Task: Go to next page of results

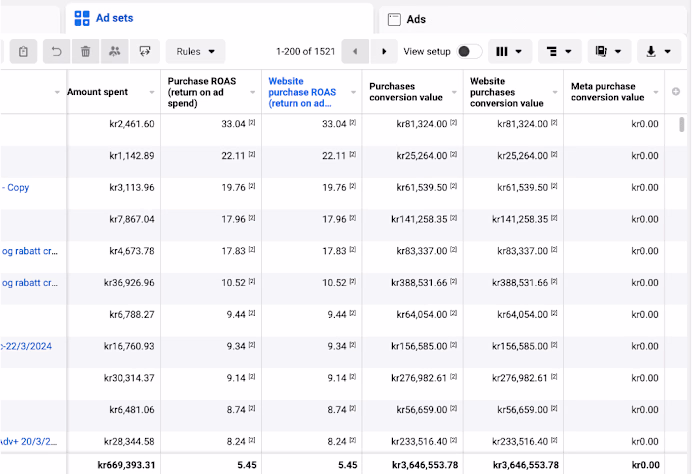Action: pos(383,51)
